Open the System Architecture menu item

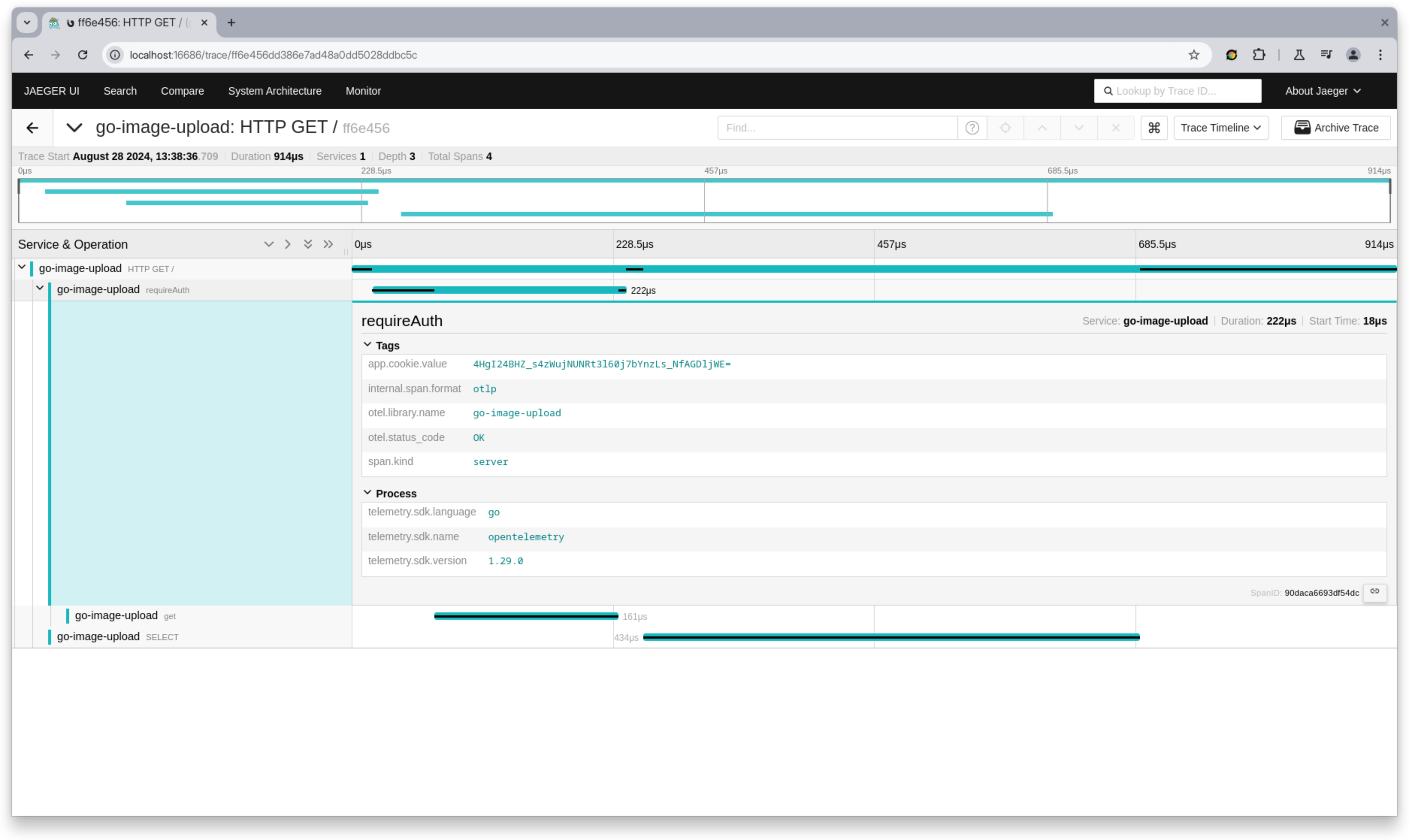click(275, 91)
